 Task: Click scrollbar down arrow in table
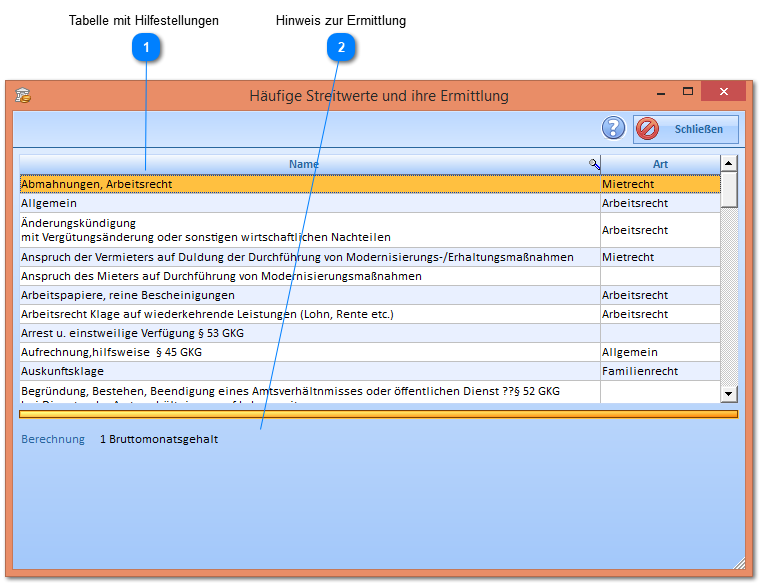[729, 394]
